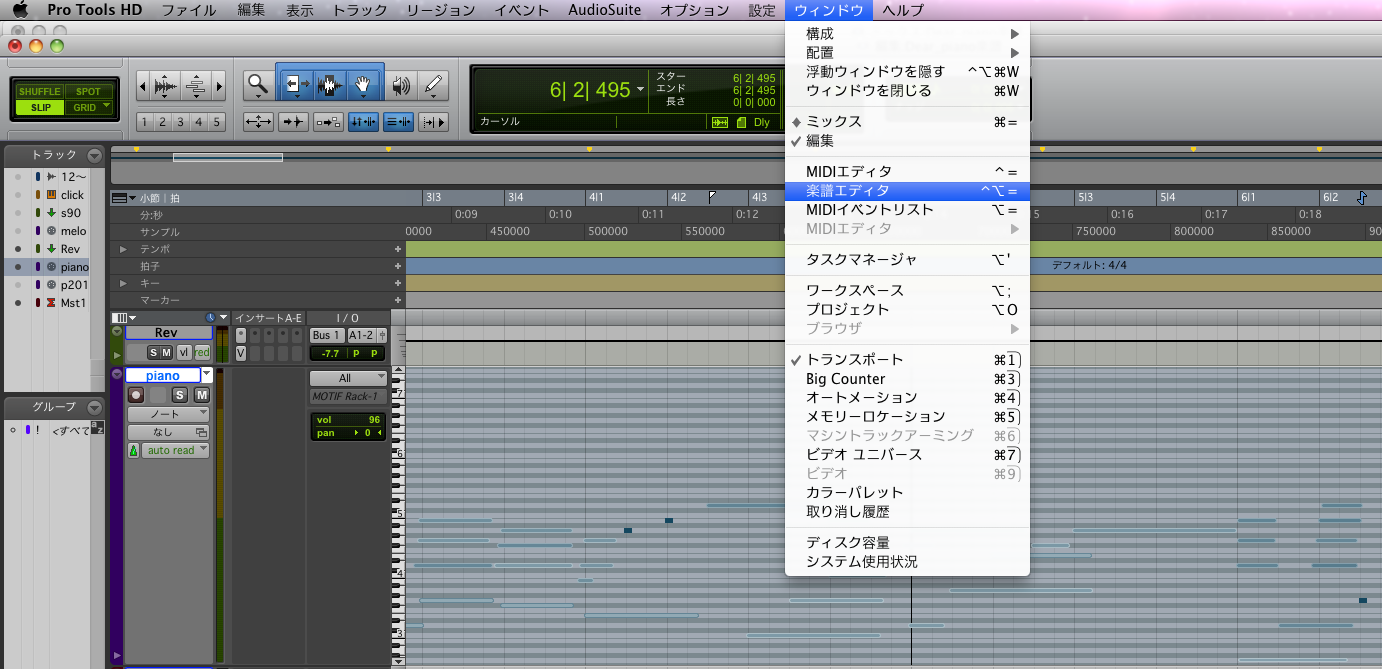Screen dimensions: 1382x669
Task: Expand the テンポ ruler
Action: (x=123, y=249)
